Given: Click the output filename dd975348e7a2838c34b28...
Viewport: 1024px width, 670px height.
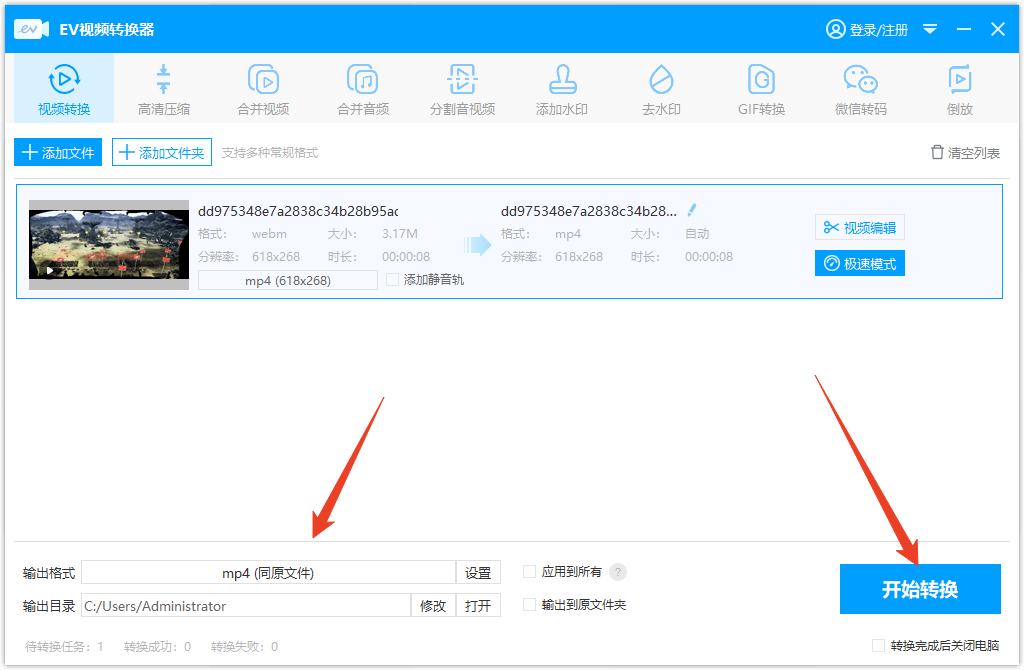Looking at the screenshot, I should pos(588,211).
